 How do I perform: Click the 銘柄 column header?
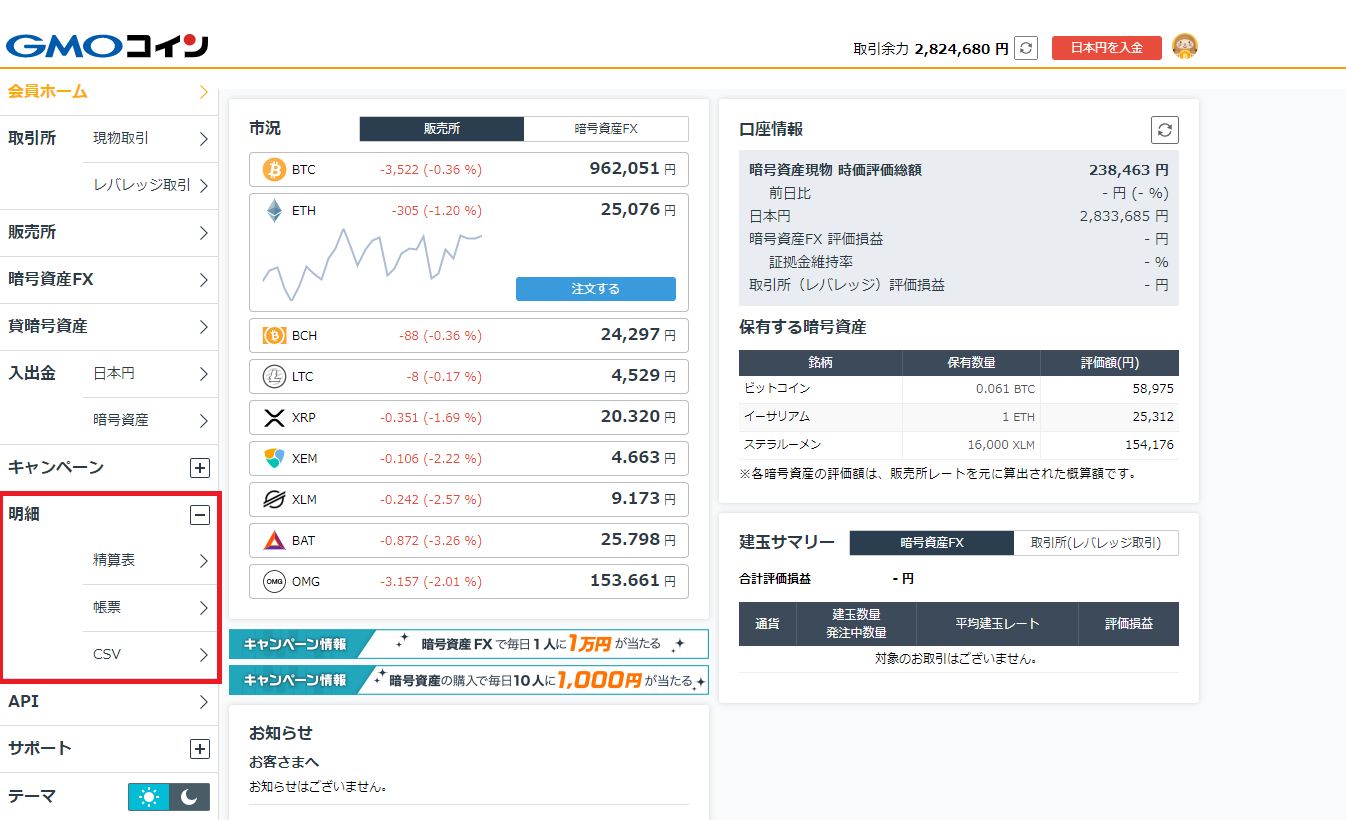pos(820,363)
